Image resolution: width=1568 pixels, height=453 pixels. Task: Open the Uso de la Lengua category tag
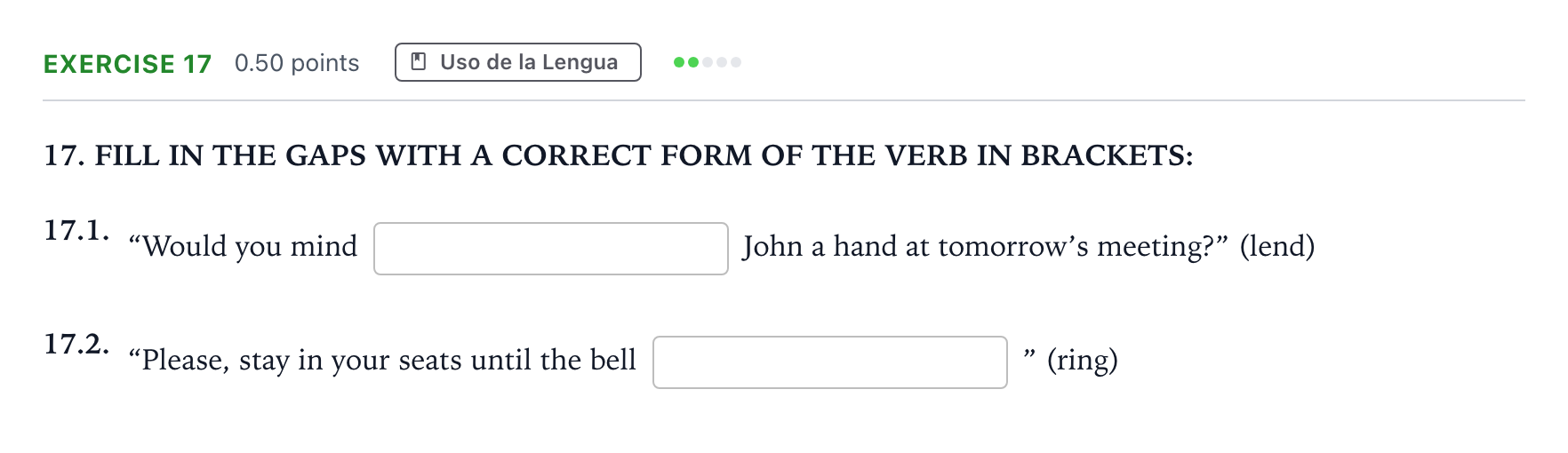[518, 62]
